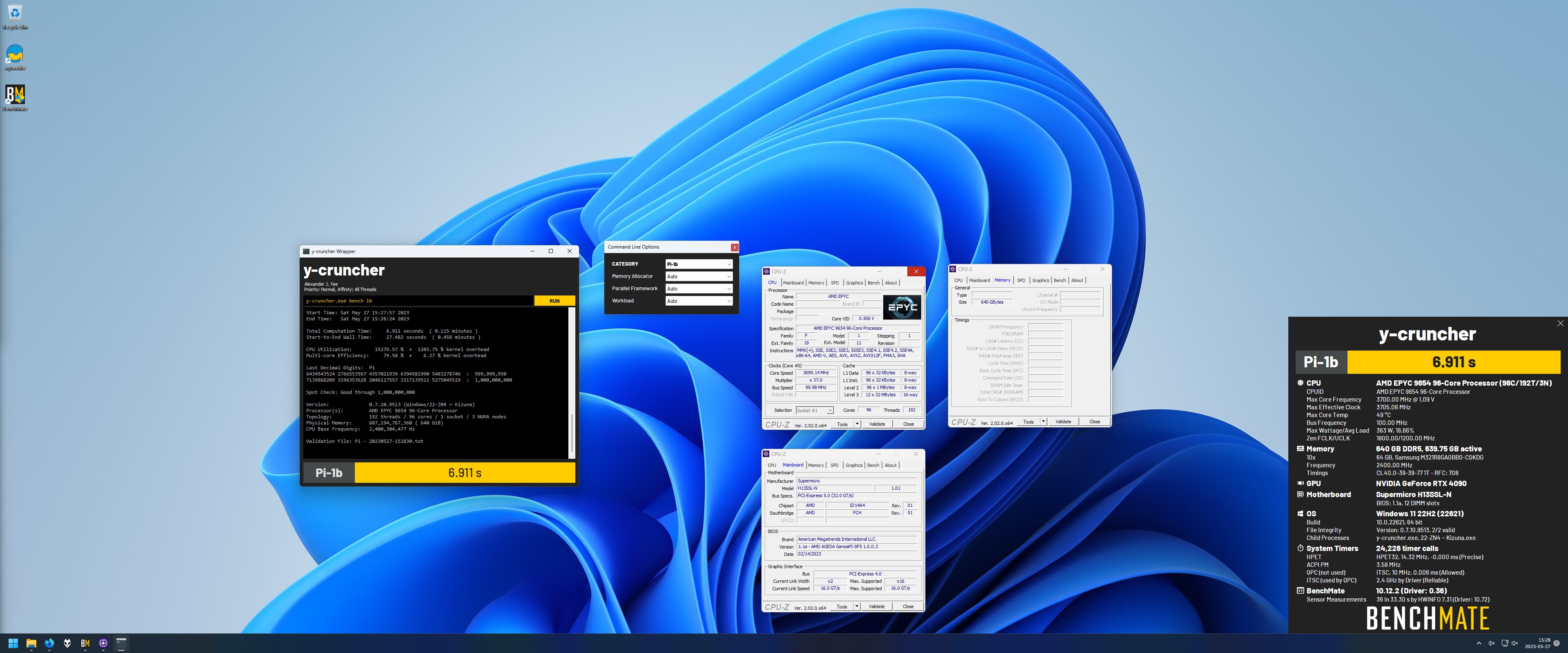
Task: Open the CATEGORY dropdown showing Pi-1b
Action: click(x=699, y=264)
